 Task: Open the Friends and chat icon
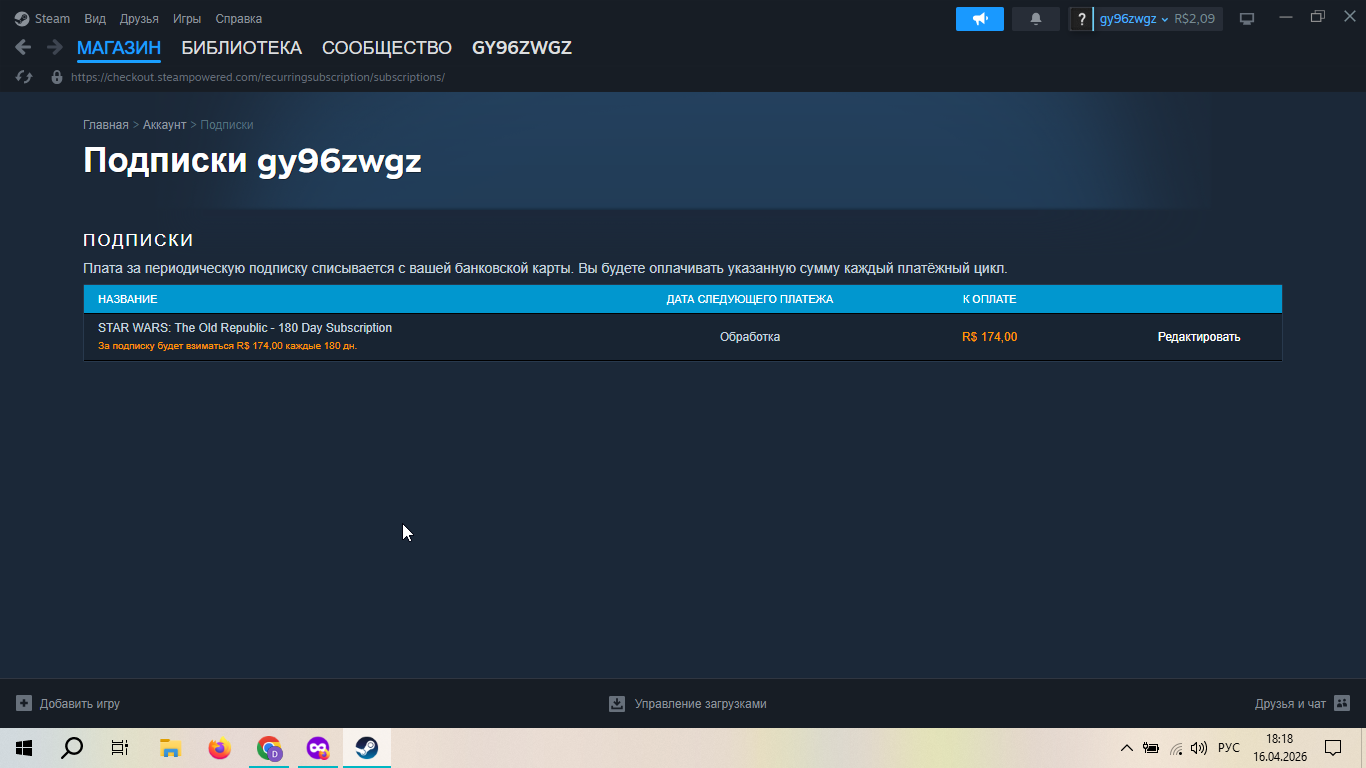tap(1342, 704)
